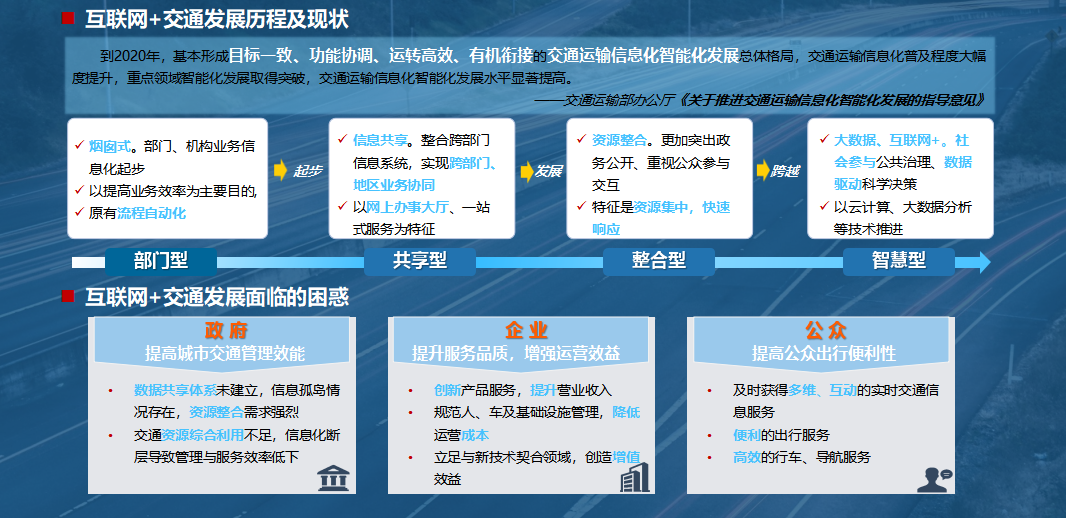Click the line 以提高业务效率为主要目的

(173, 191)
